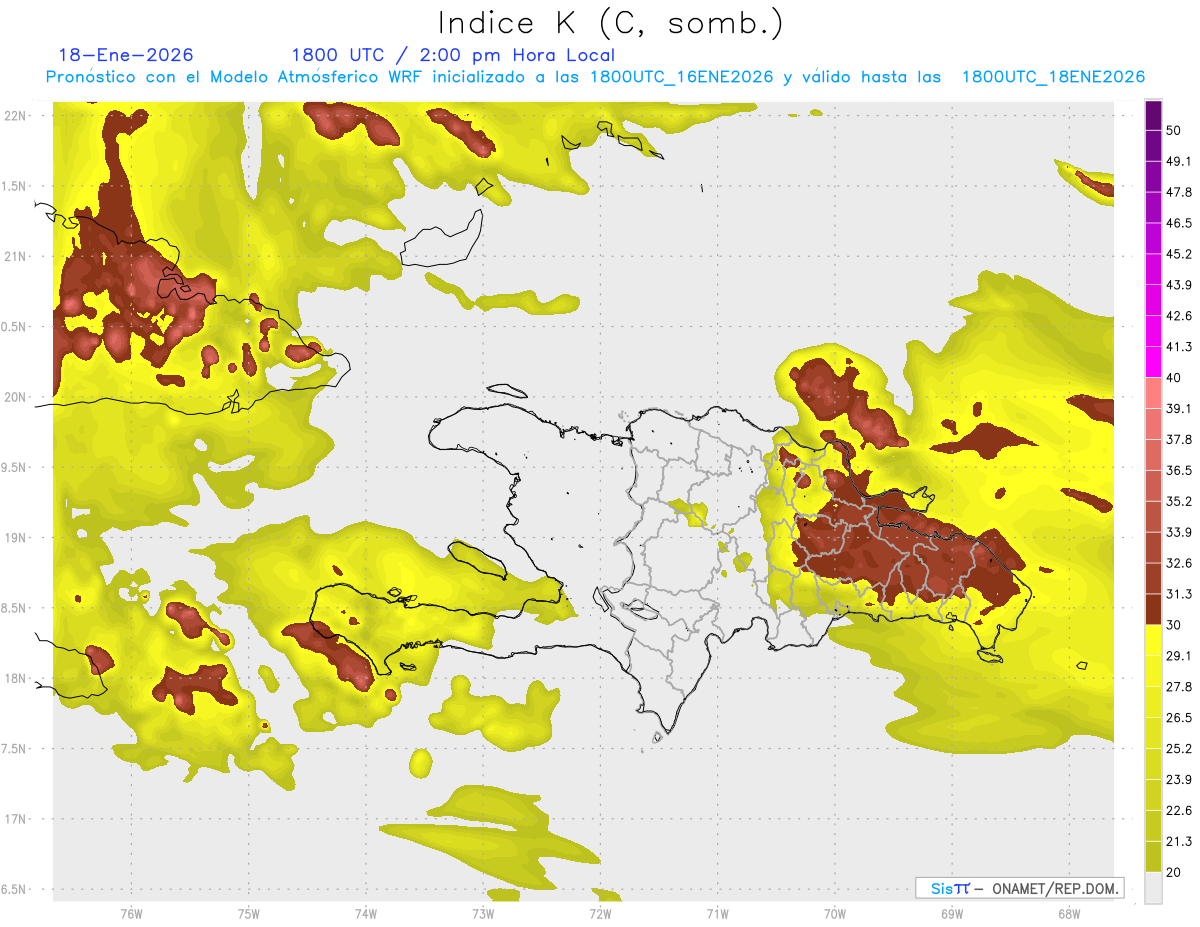Click the legend value "41.3"
Viewport: 1200px width, 927px height.
pyautogui.click(x=1179, y=347)
